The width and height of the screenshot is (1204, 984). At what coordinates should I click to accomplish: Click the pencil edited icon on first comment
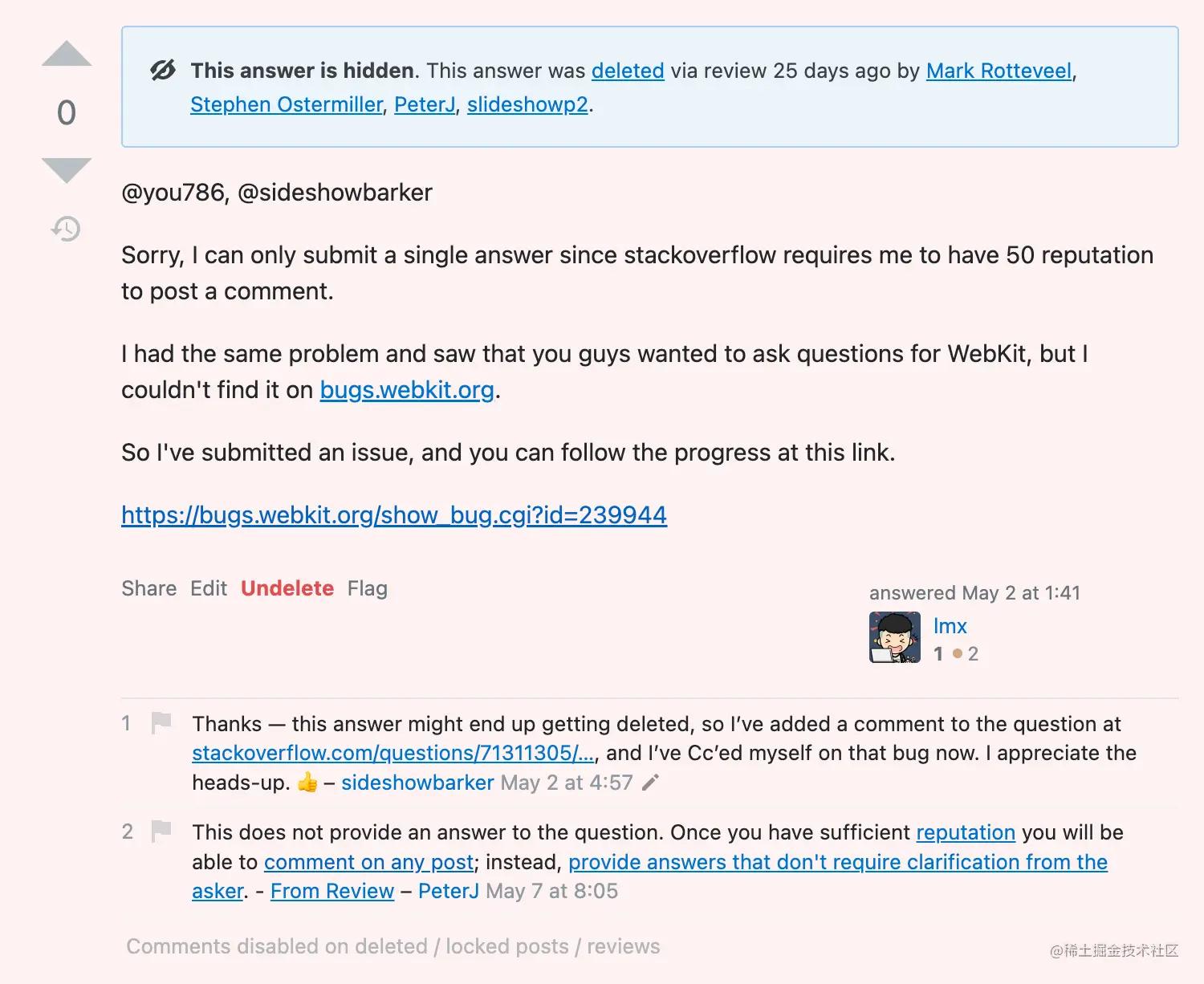pos(651,782)
